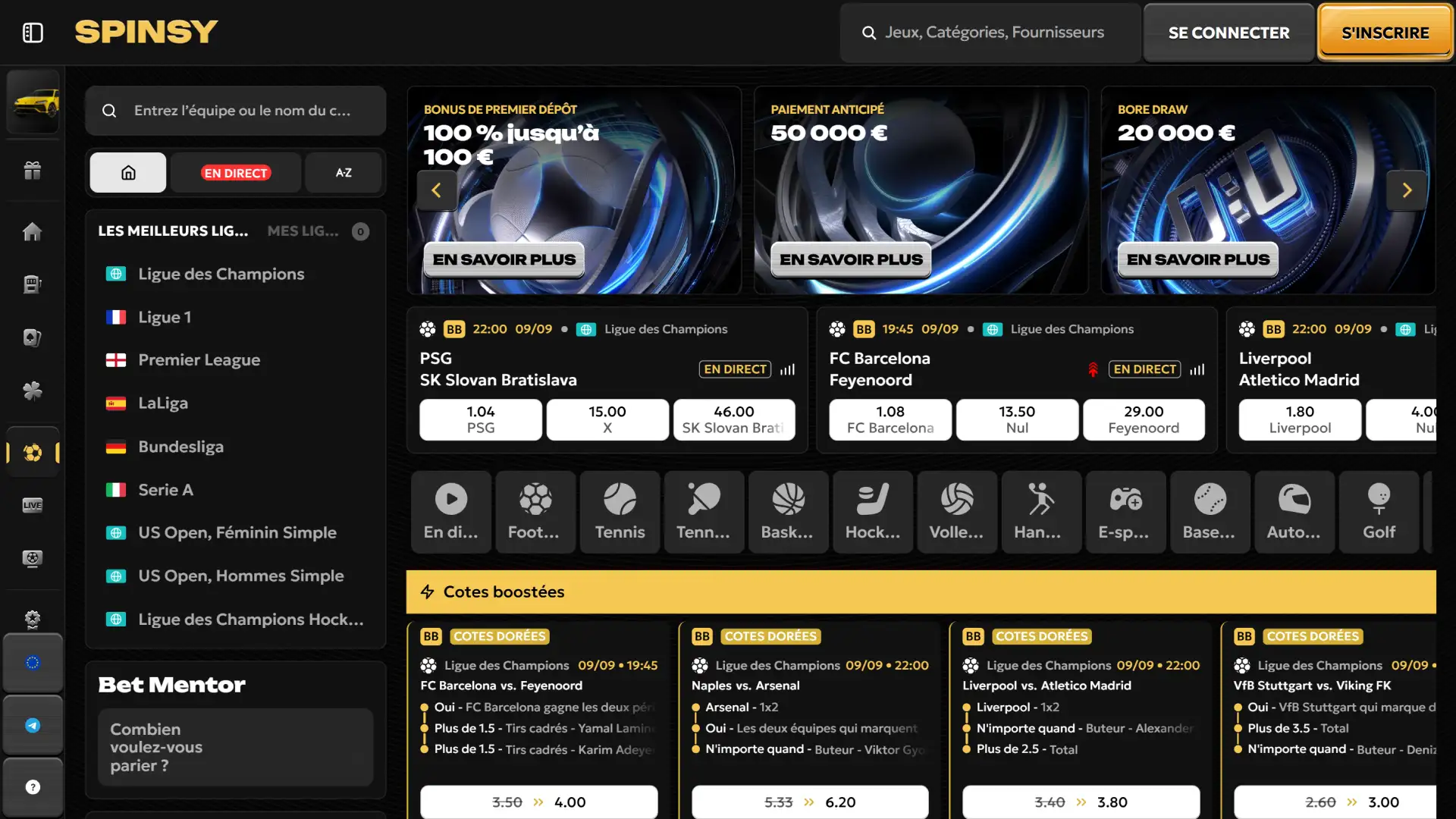Select the LES MEILLEURS LIGUES tab
Viewport: 1456px width, 819px height.
click(173, 231)
